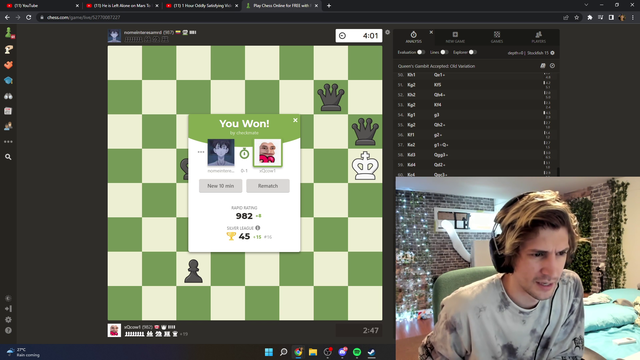Open taskbar Search
This screenshot has width=640, height=360.
click(x=283, y=352)
